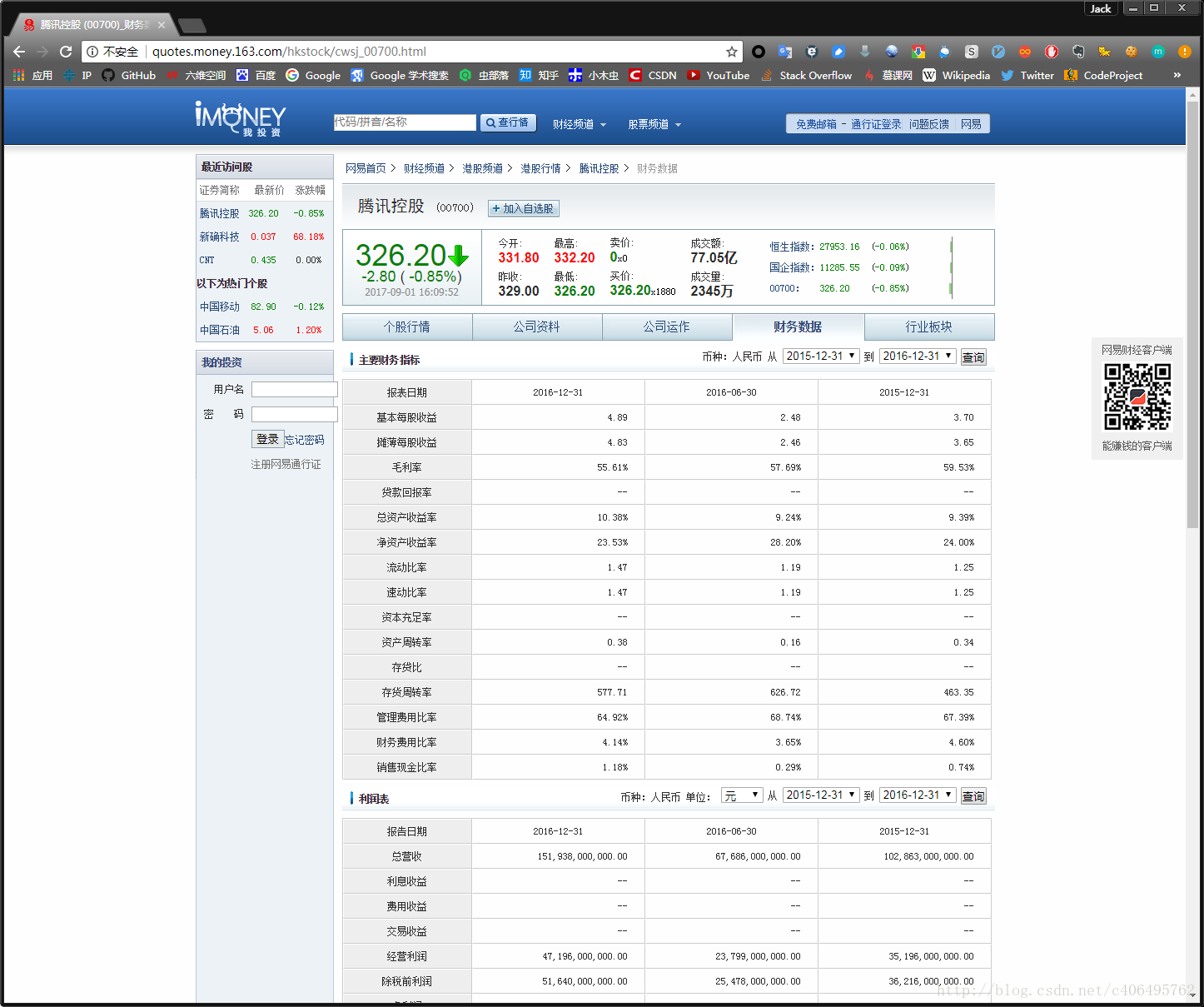The image size is (1204, 1007).
Task: Click the orange exclamation Chrome menu icon
Action: [x=1185, y=52]
